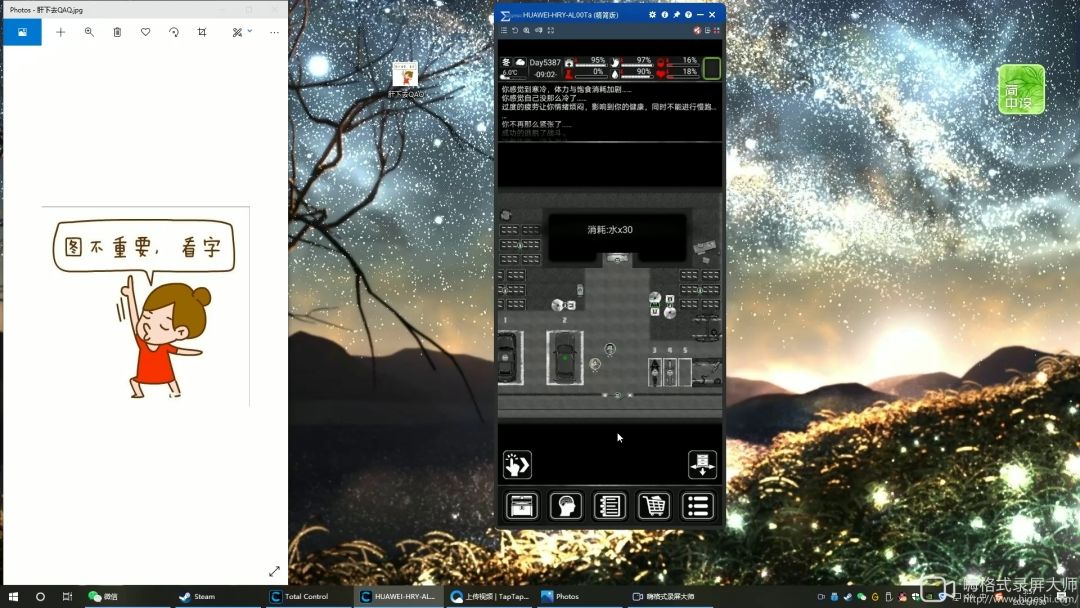
Task: Rotate the image in Photos
Action: point(174,32)
